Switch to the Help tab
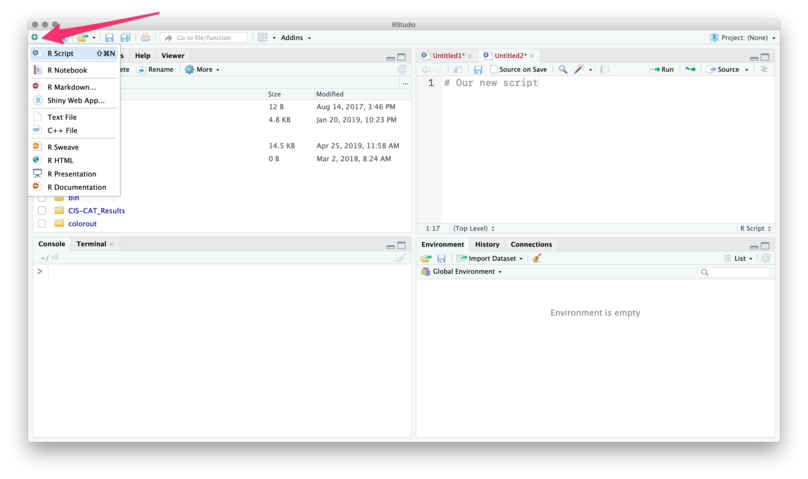808x479 pixels. 143,56
